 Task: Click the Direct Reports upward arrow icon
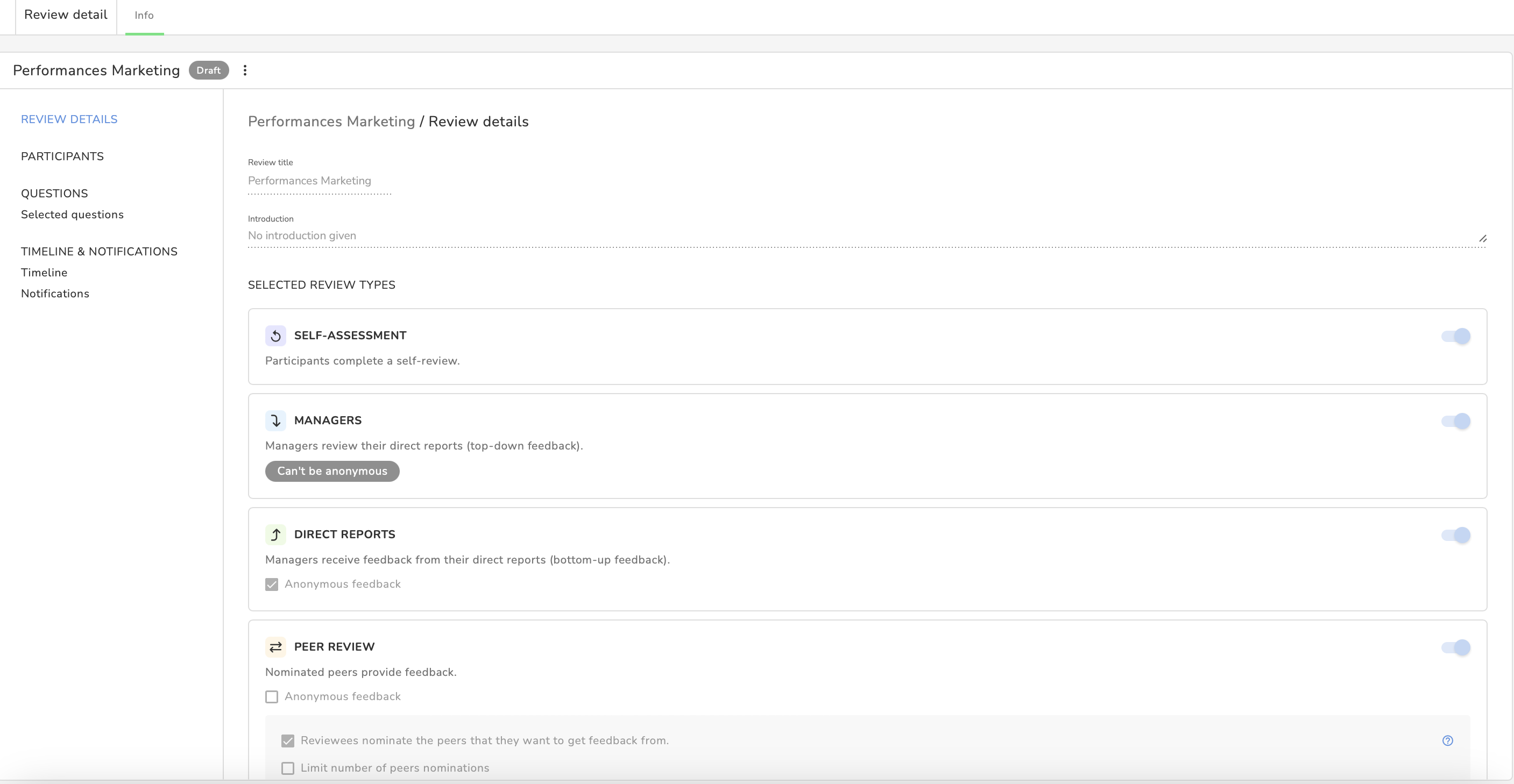pos(275,534)
